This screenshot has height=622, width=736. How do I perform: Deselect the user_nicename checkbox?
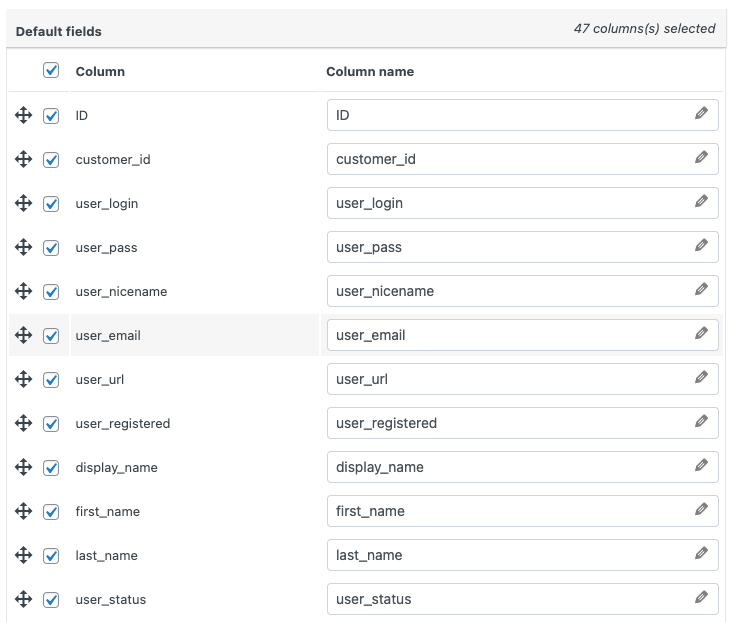pyautogui.click(x=51, y=292)
